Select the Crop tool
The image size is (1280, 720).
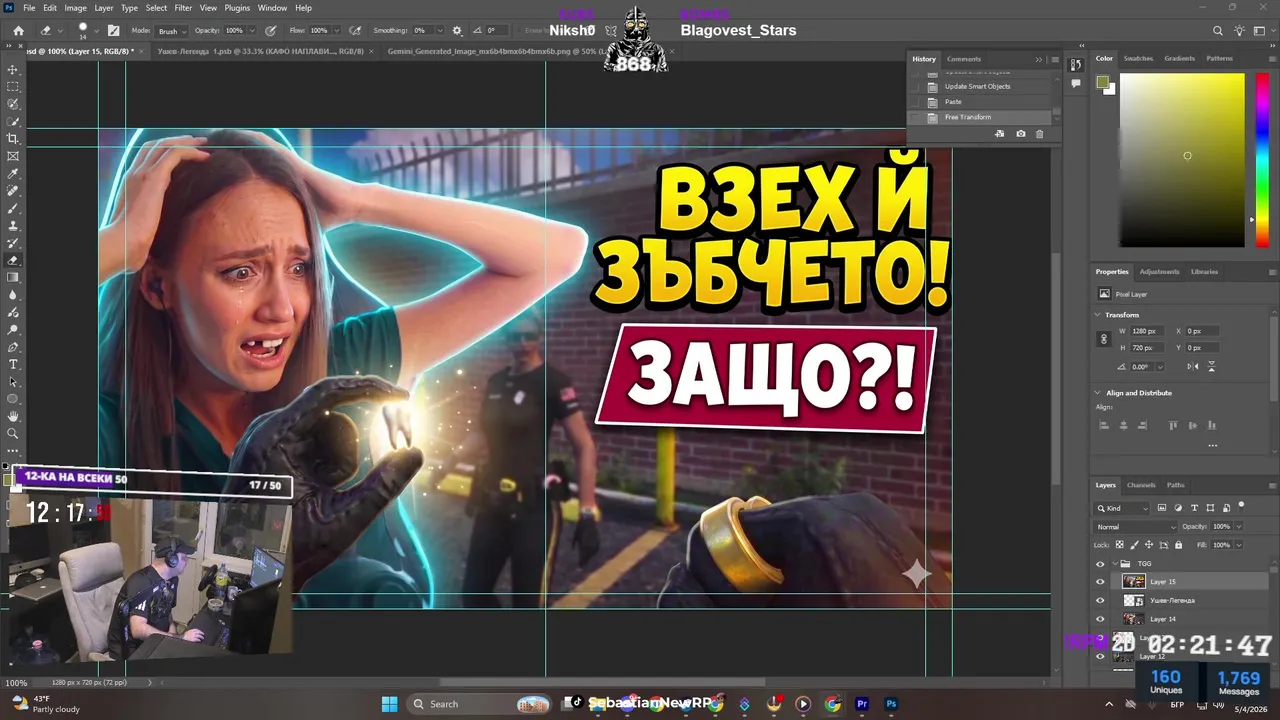point(13,139)
